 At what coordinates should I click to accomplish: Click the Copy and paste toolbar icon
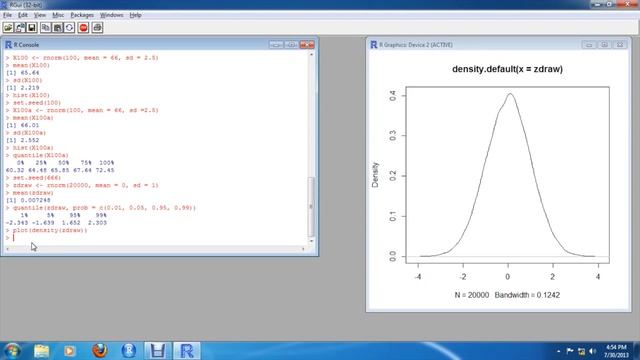tap(69, 28)
